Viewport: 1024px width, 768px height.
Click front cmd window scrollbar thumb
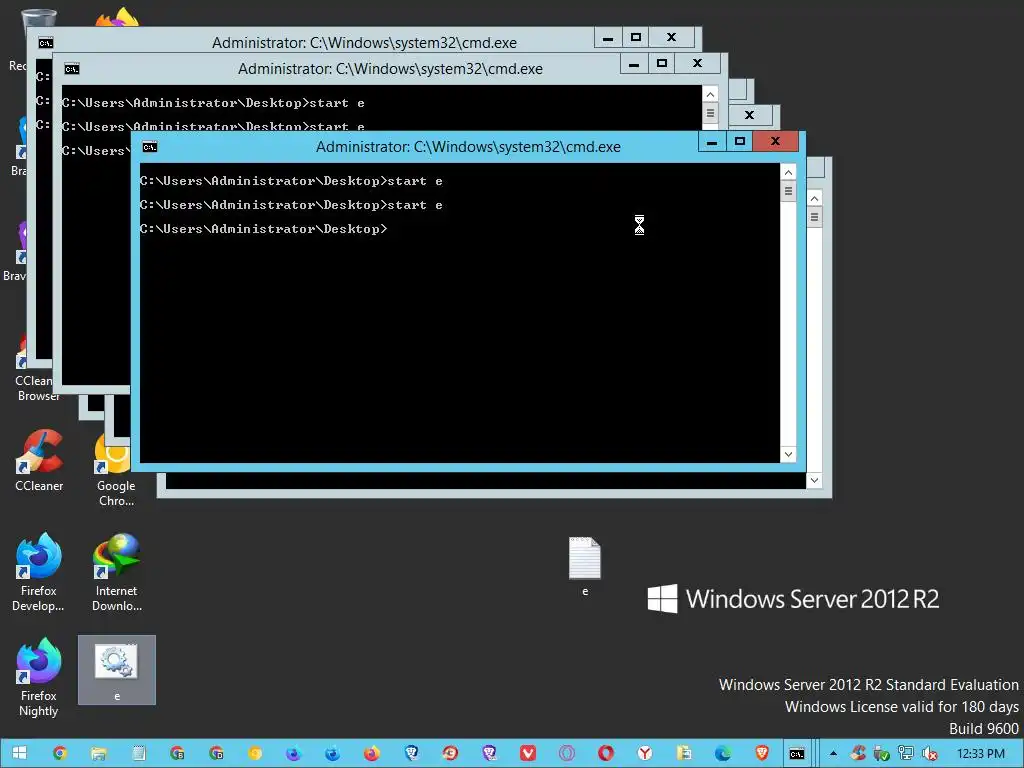(788, 191)
